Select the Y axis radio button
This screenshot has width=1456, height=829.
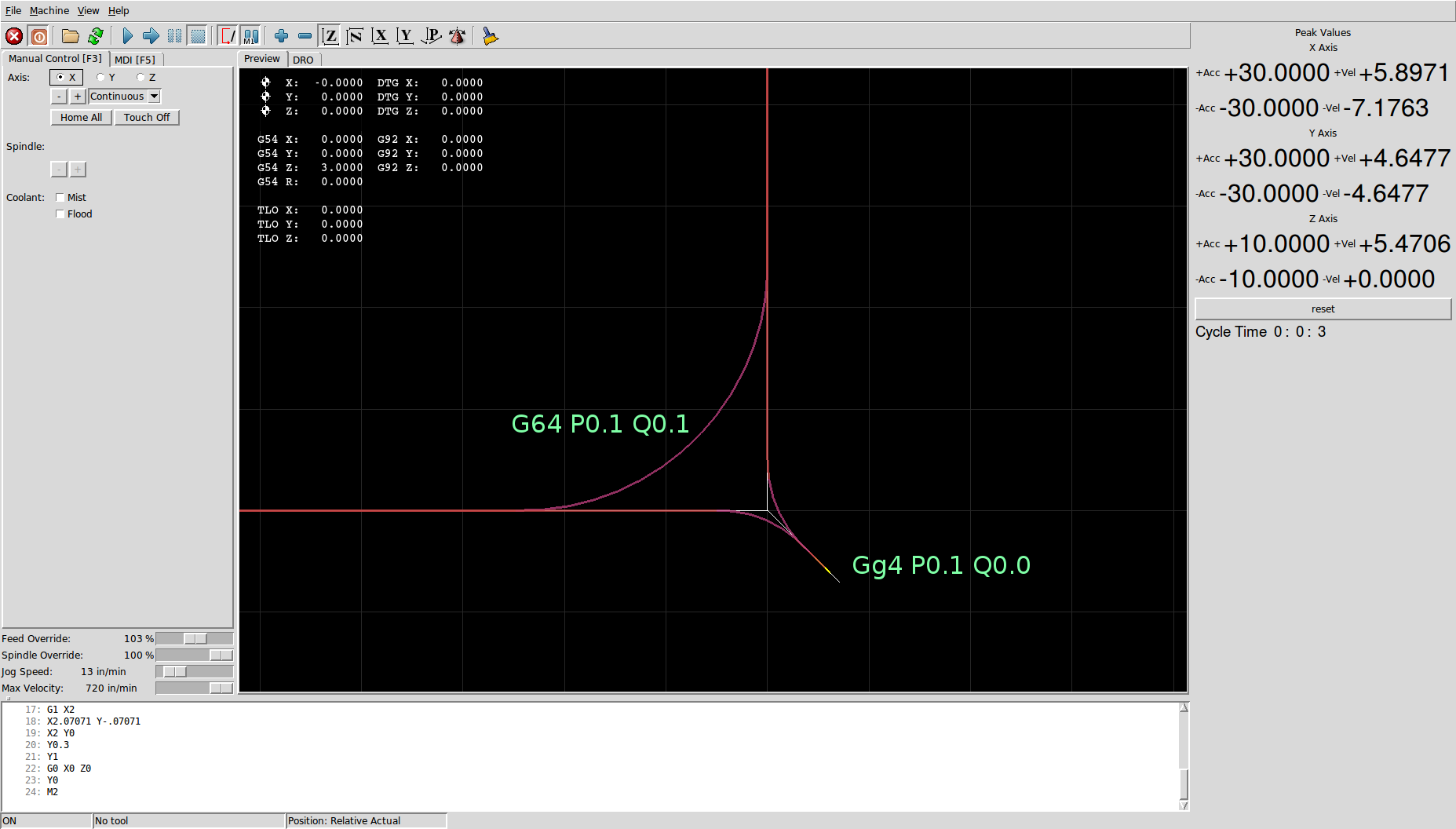point(106,77)
